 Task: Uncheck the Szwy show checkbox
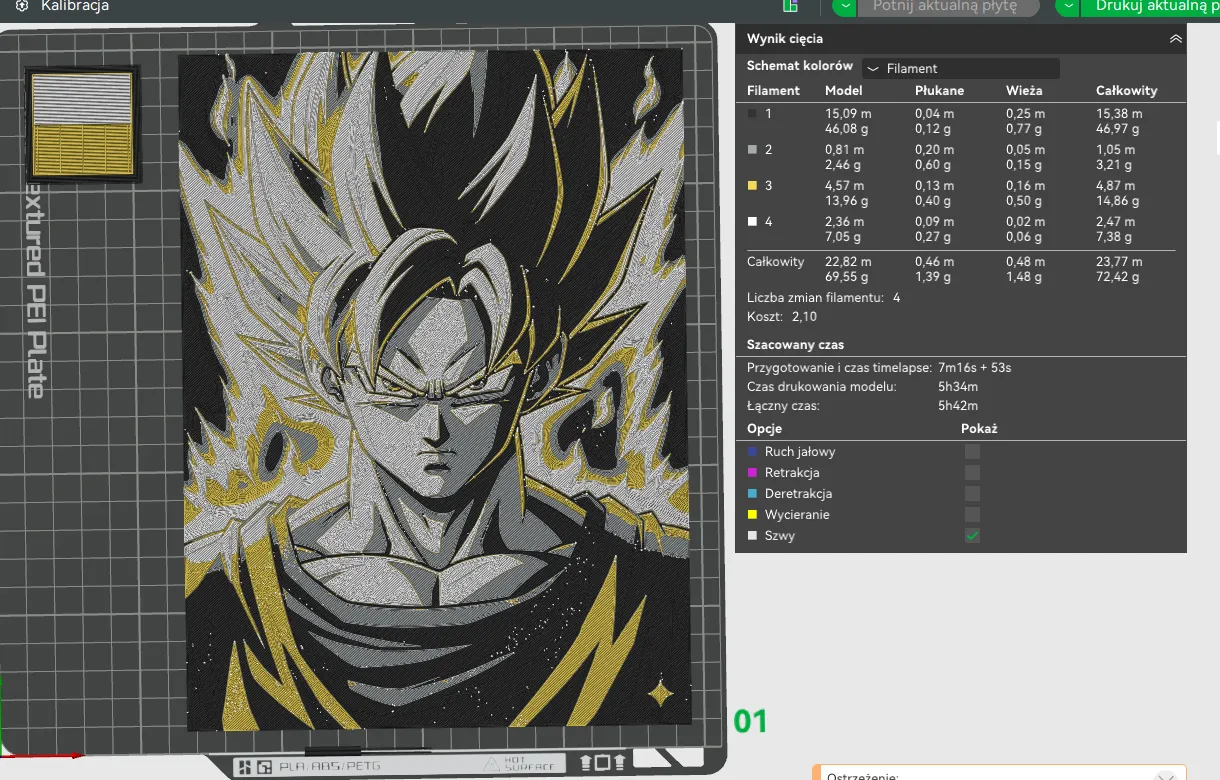972,536
